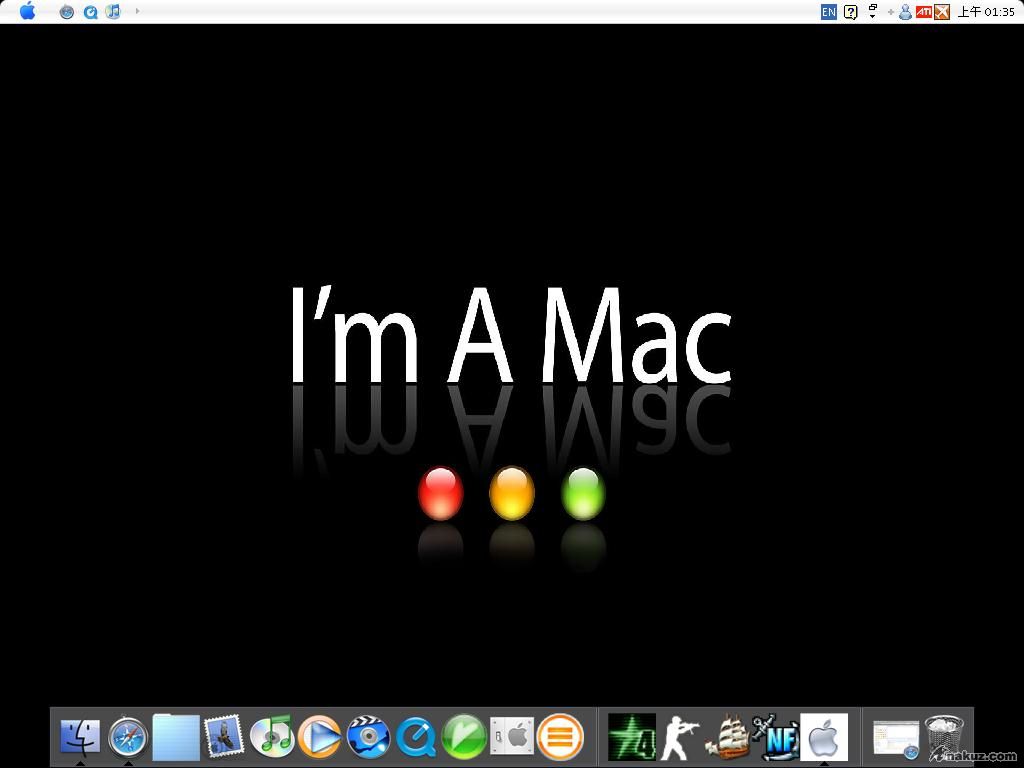Image resolution: width=1024 pixels, height=768 pixels.
Task: Open the ATI tray icon
Action: pyautogui.click(x=923, y=12)
